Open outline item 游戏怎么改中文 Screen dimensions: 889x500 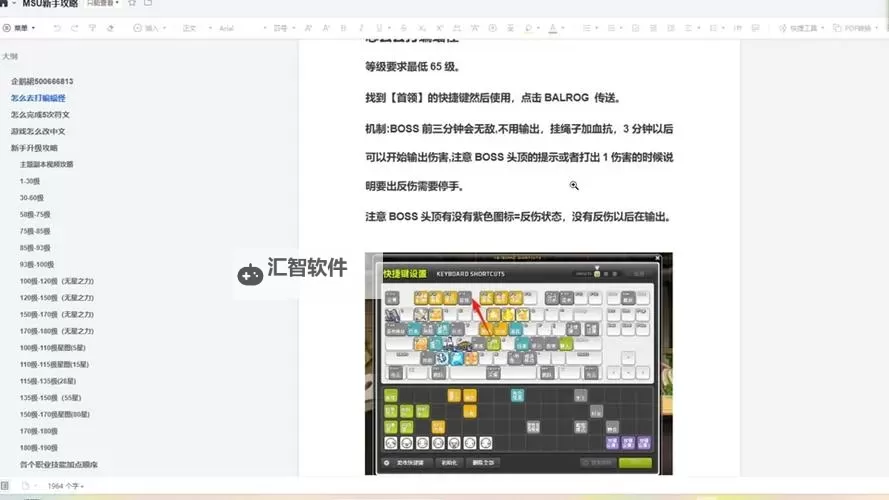pyautogui.click(x=38, y=131)
